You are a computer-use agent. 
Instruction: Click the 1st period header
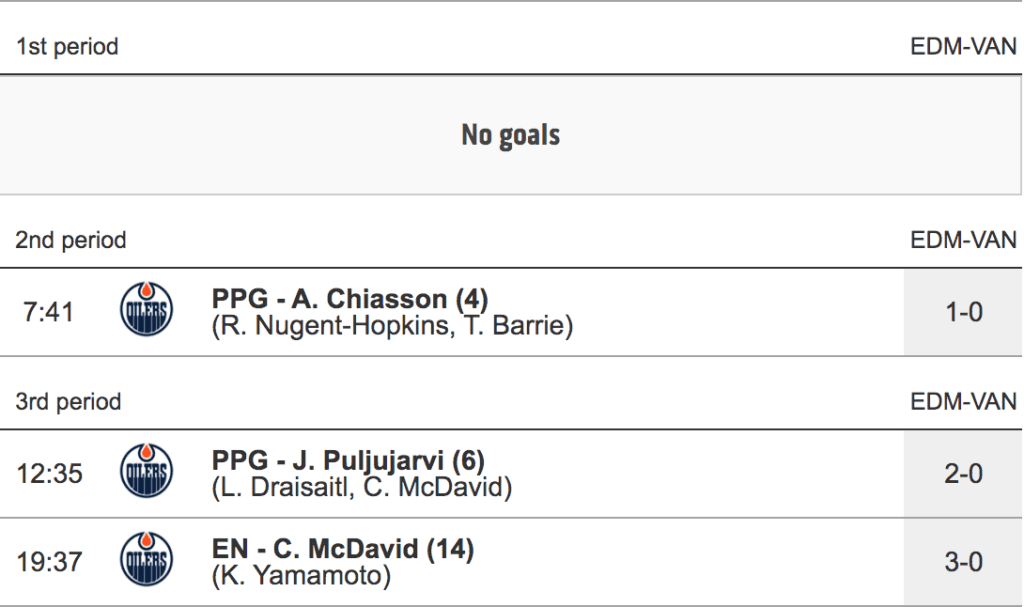(67, 47)
